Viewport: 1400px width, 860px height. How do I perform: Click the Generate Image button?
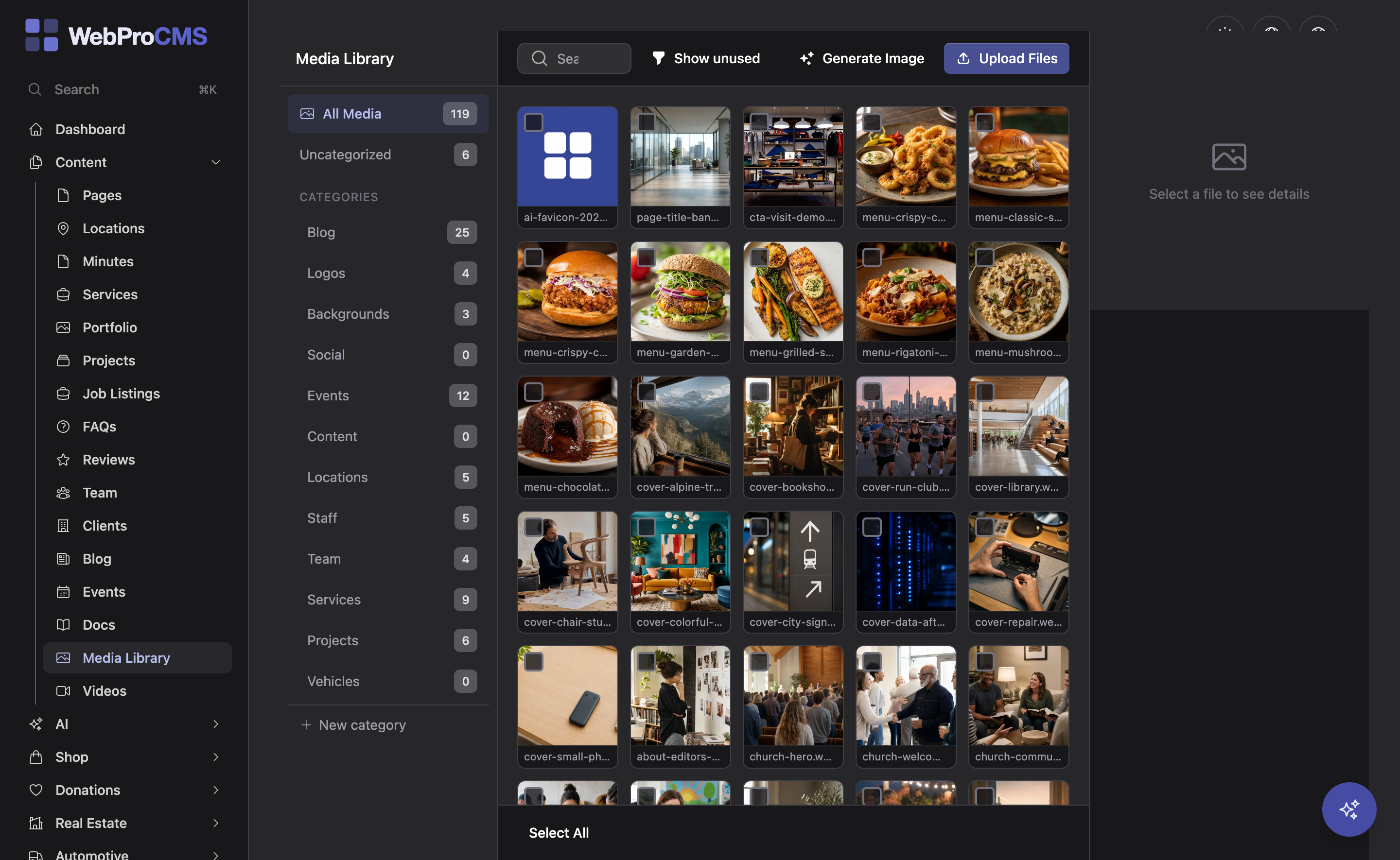click(x=862, y=58)
